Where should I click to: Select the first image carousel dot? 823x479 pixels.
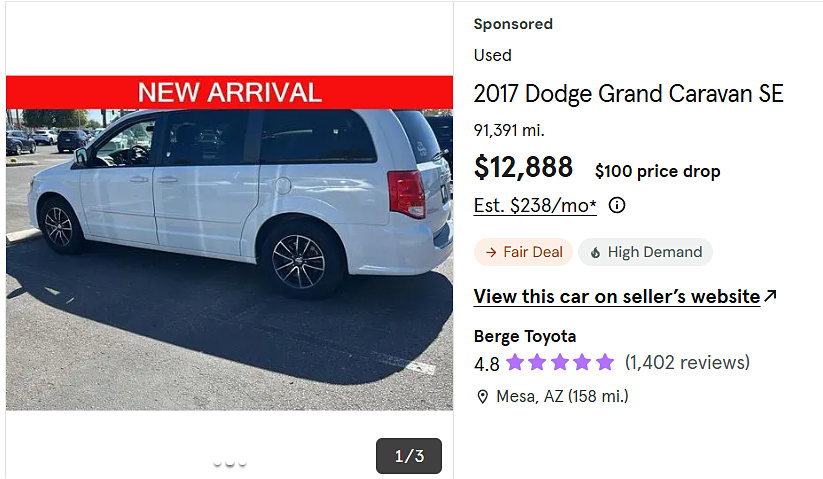click(x=218, y=464)
